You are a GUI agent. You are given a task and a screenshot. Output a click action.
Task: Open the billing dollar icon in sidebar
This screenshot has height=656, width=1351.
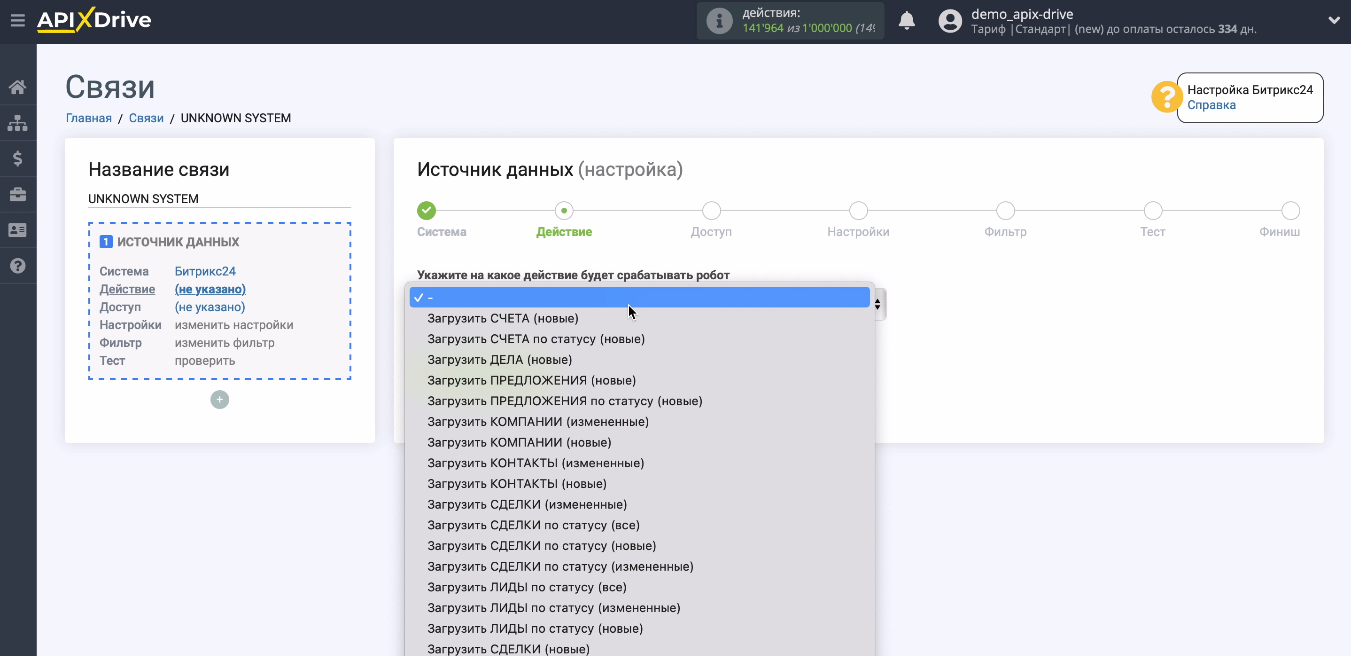pyautogui.click(x=17, y=158)
